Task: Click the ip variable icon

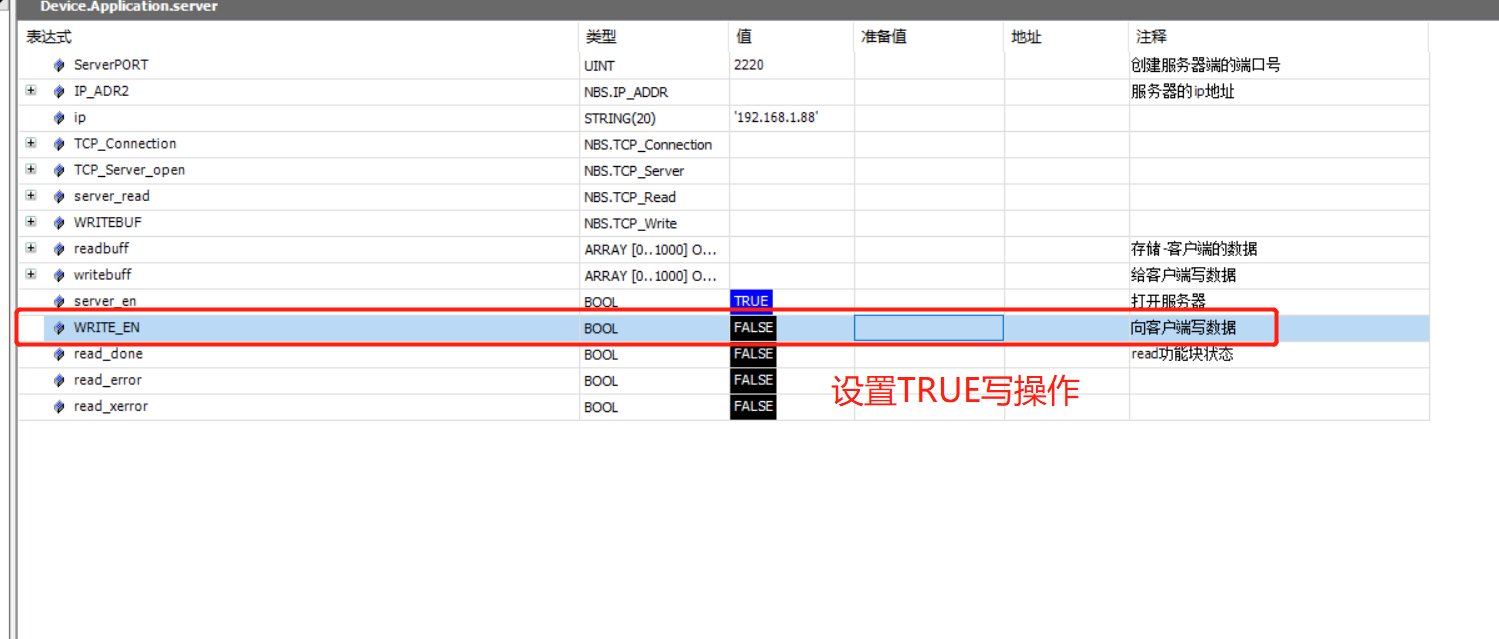Action: point(60,117)
